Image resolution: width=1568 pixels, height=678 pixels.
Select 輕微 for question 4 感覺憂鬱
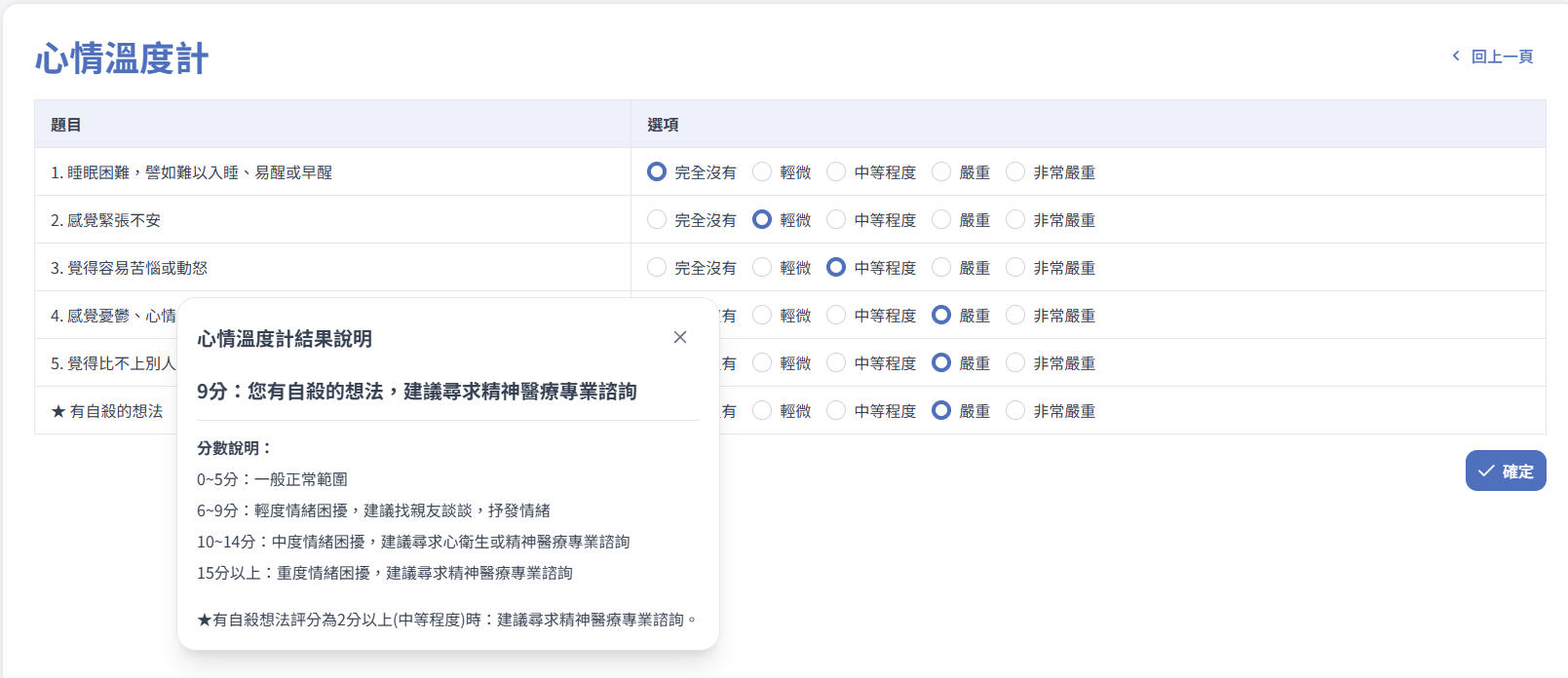pos(762,316)
